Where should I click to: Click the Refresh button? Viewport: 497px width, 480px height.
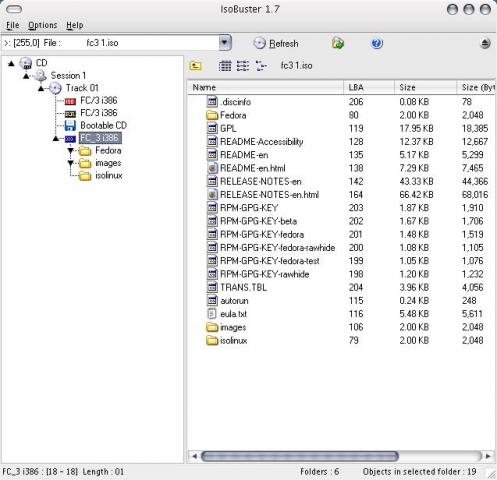(276, 43)
